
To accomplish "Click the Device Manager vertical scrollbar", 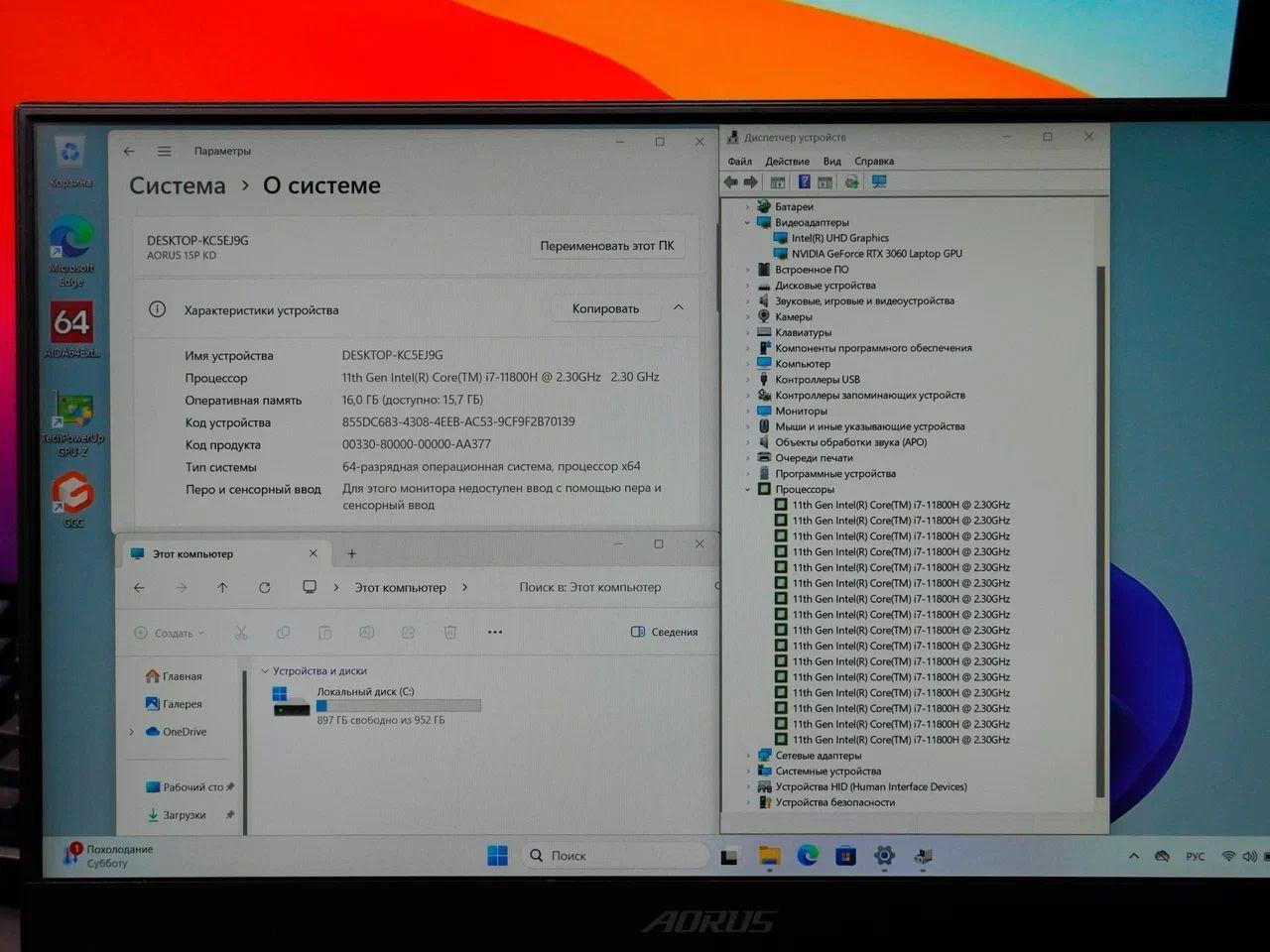I will pos(1099,530).
